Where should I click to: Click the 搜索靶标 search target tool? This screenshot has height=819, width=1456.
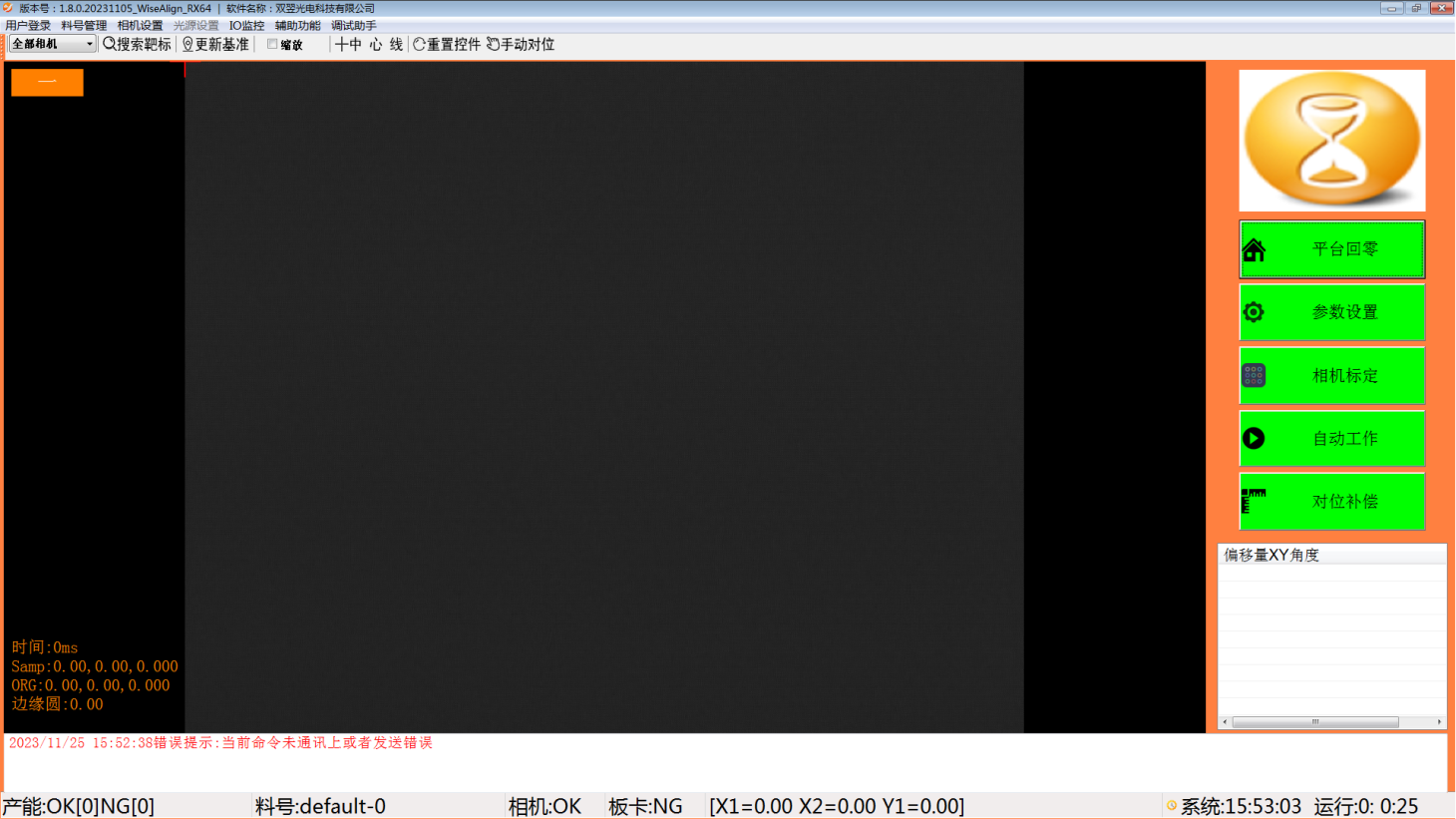pyautogui.click(x=138, y=44)
